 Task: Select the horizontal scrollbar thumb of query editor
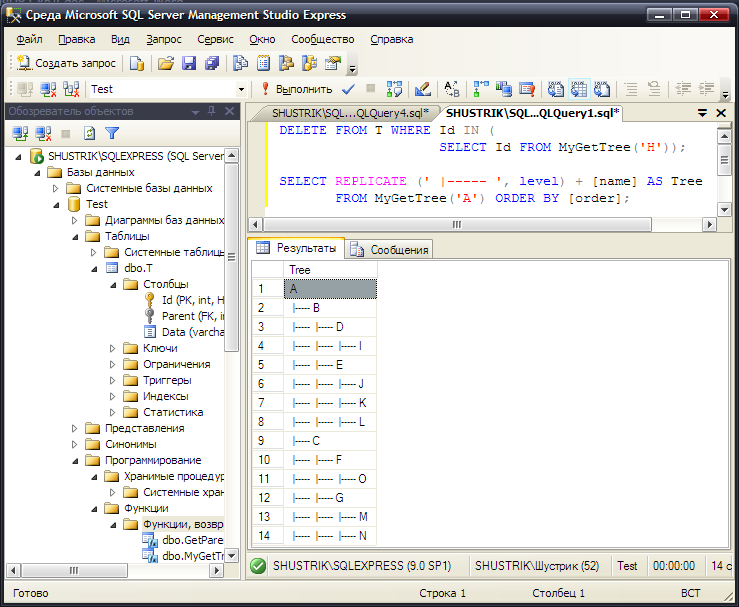point(456,225)
